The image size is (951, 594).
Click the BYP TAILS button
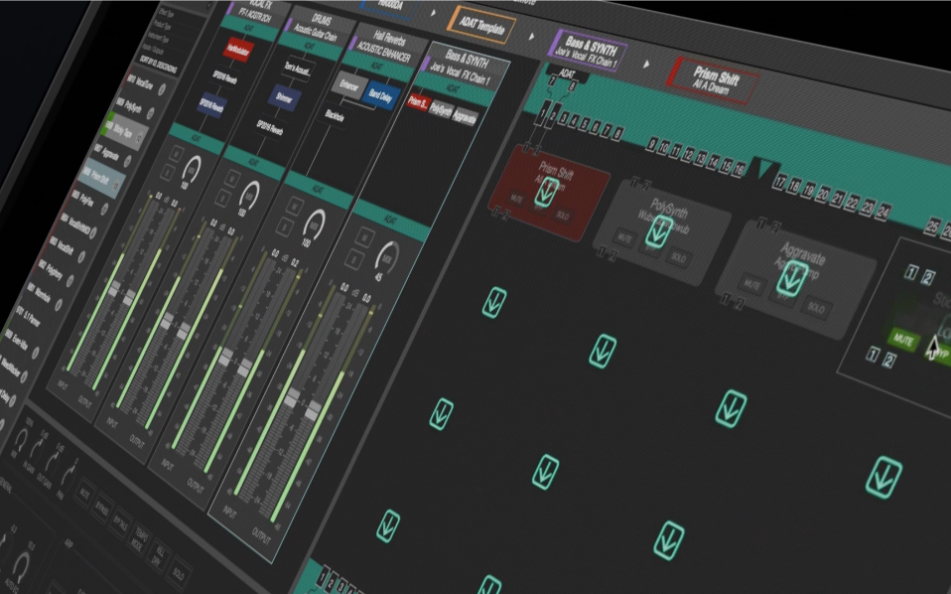(x=122, y=522)
